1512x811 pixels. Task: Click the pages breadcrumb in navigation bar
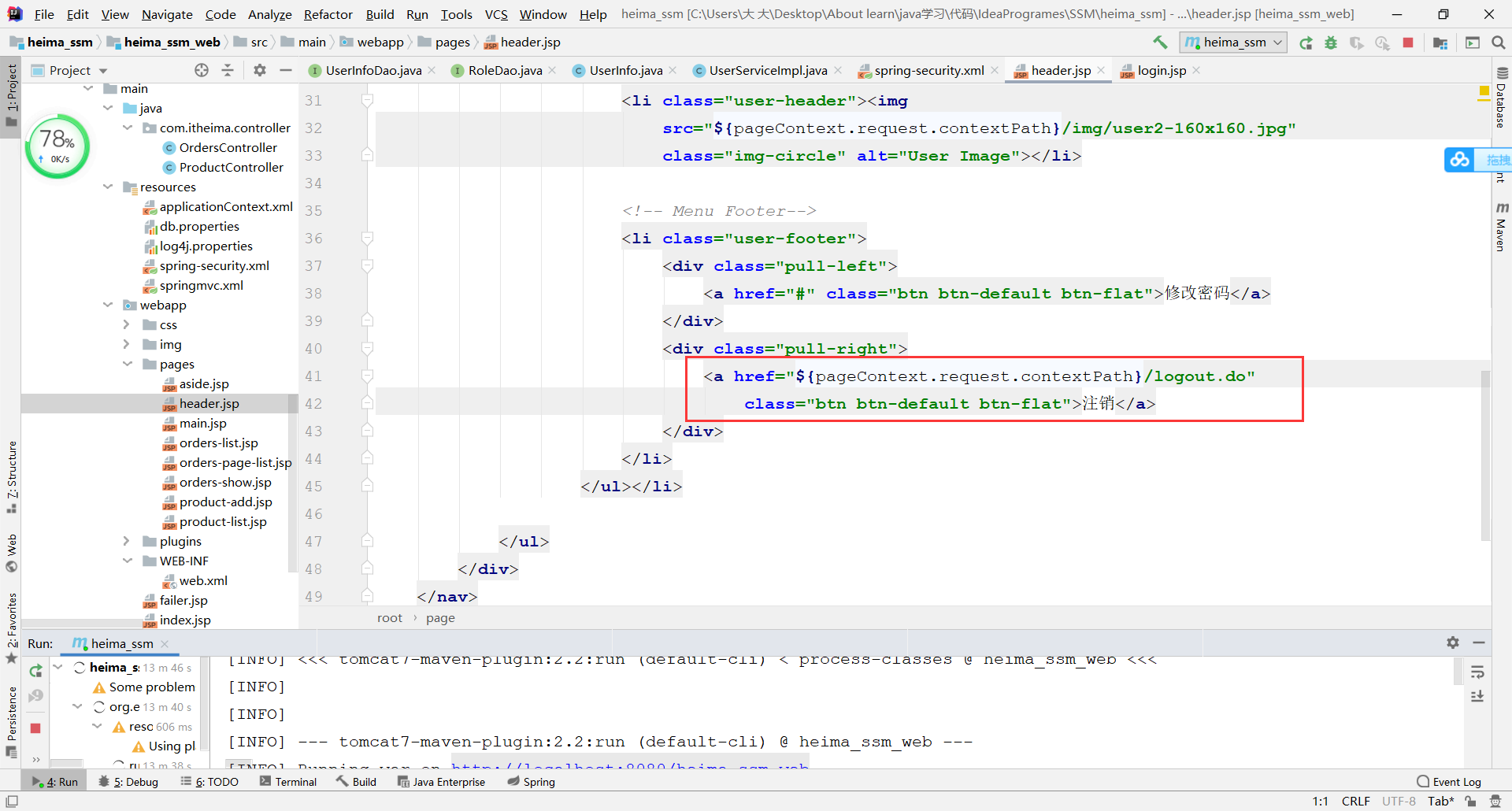tap(452, 43)
